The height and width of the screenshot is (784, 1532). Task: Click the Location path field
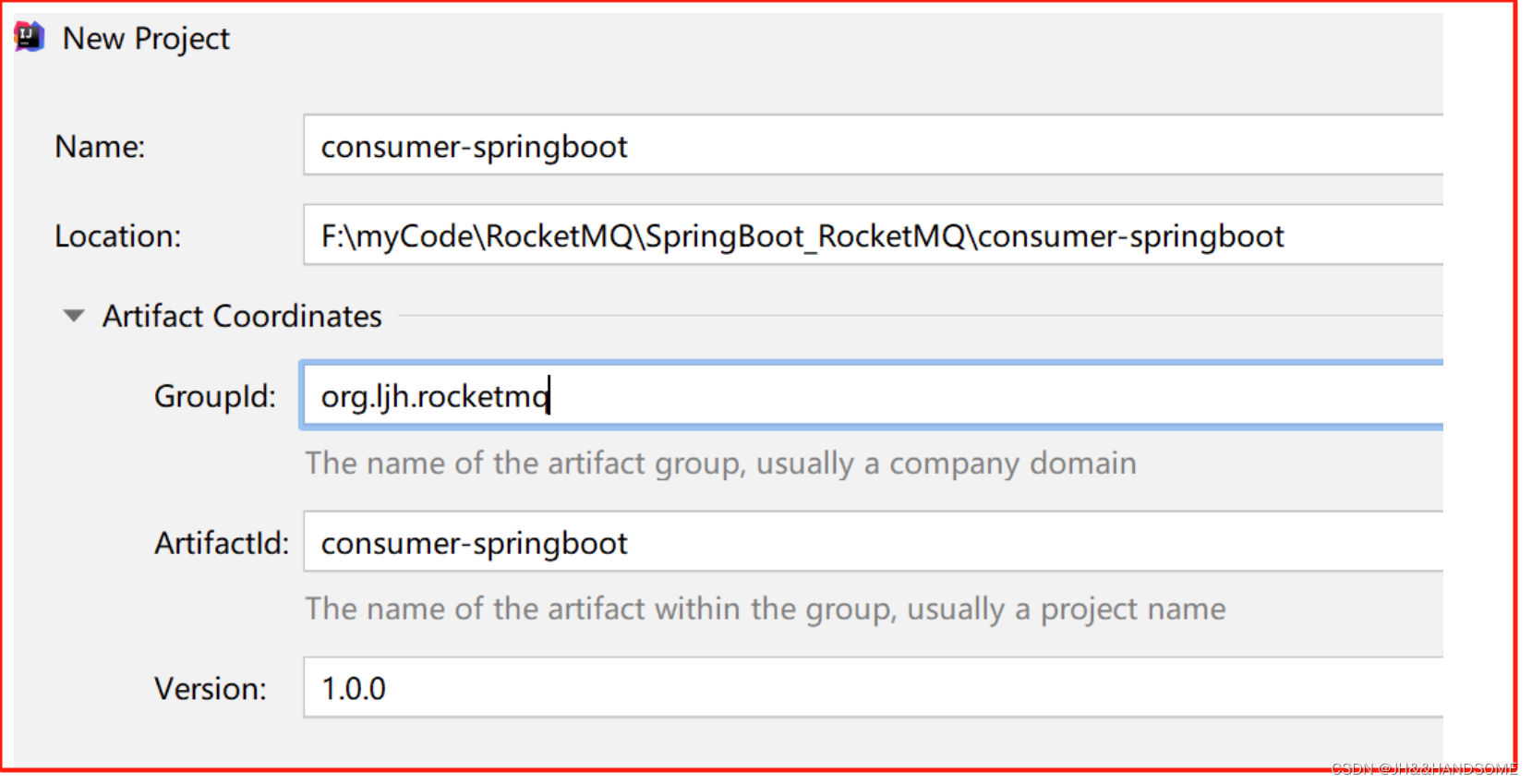pyautogui.click(x=873, y=235)
